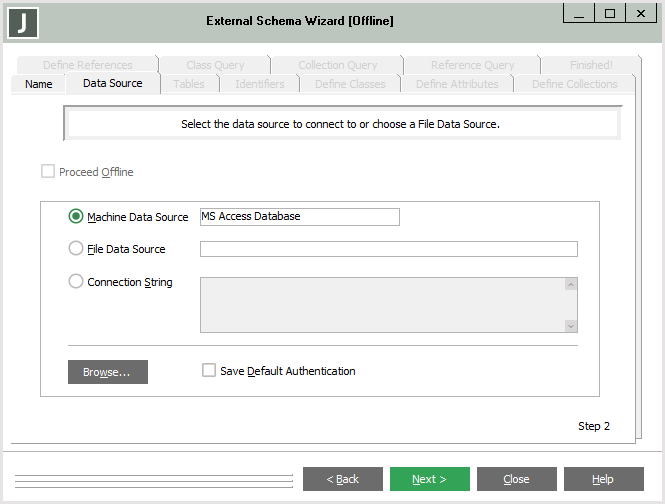The image size is (665, 504).
Task: Go to previous step with Back button
Action: 343,479
